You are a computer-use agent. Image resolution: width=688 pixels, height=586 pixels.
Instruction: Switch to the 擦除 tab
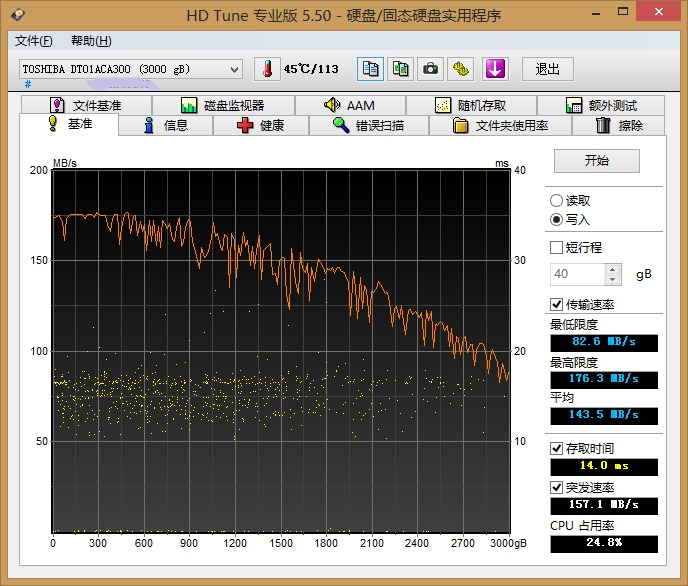[619, 126]
